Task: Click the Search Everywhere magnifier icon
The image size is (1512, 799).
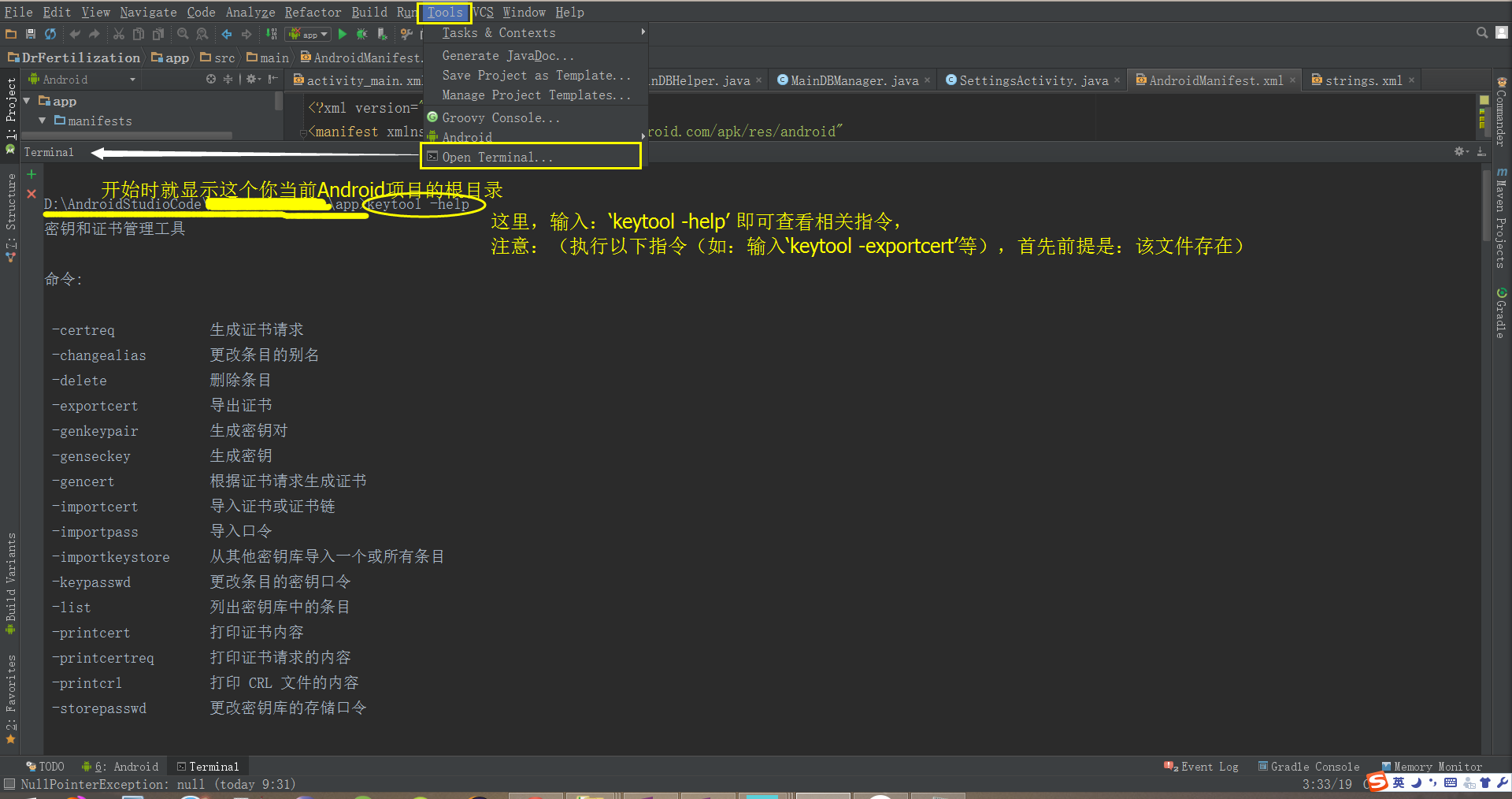Action: [x=1482, y=32]
